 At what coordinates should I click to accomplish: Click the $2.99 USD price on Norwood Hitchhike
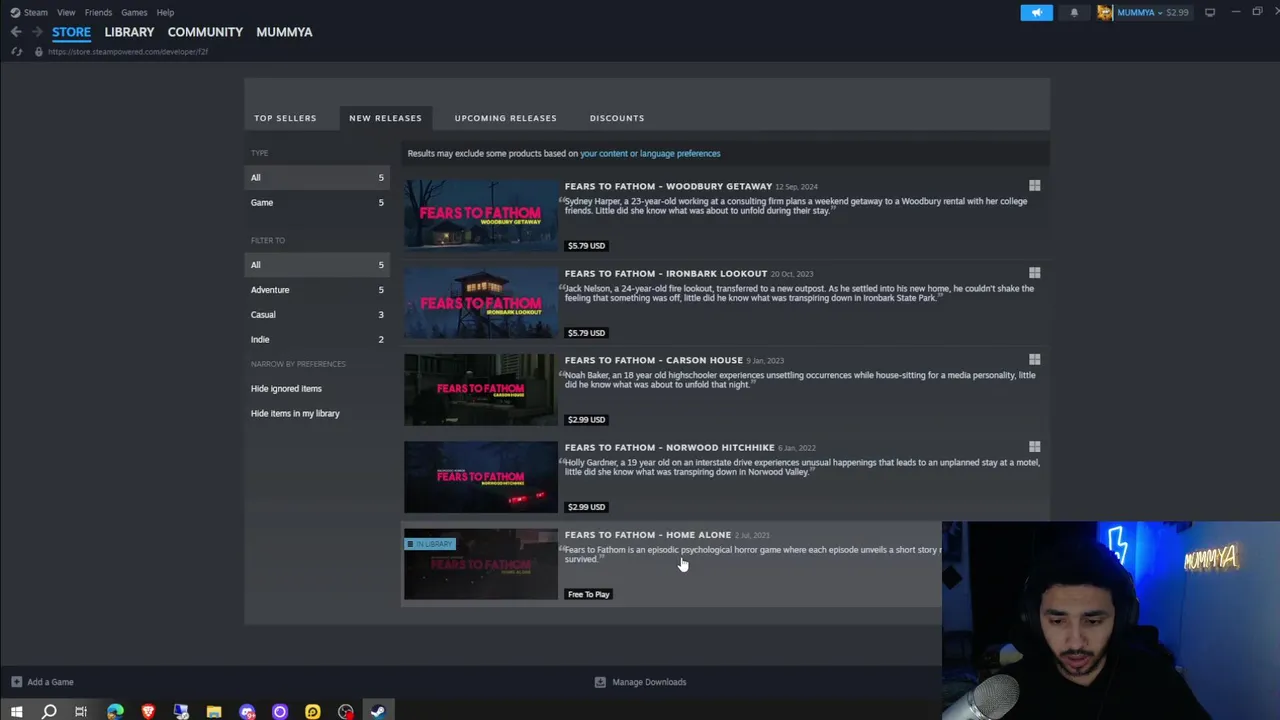(586, 506)
